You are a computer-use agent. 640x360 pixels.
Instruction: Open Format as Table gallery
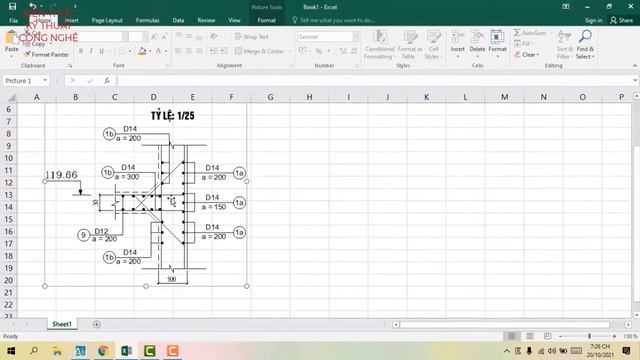pos(410,44)
